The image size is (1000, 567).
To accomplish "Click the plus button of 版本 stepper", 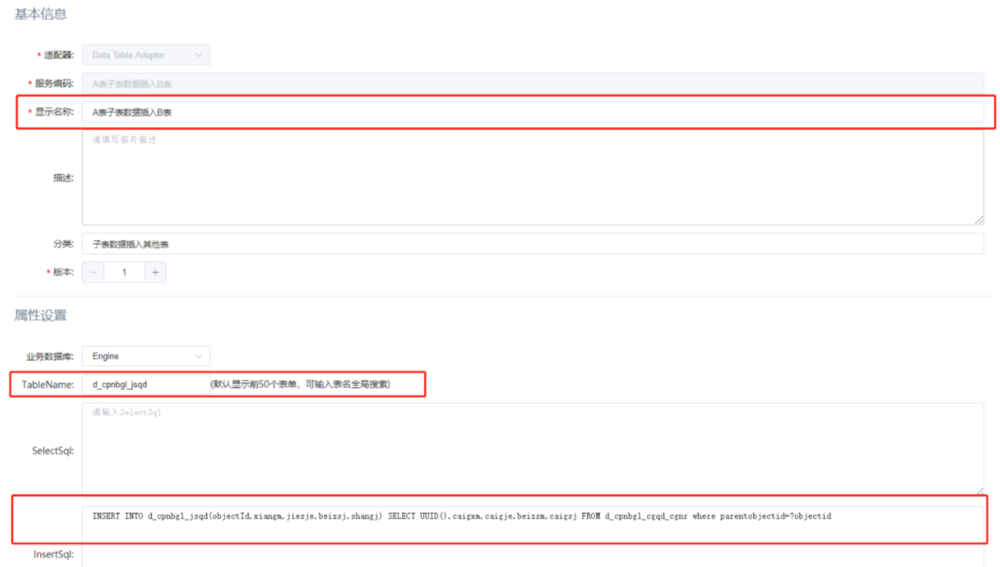I will point(155,272).
